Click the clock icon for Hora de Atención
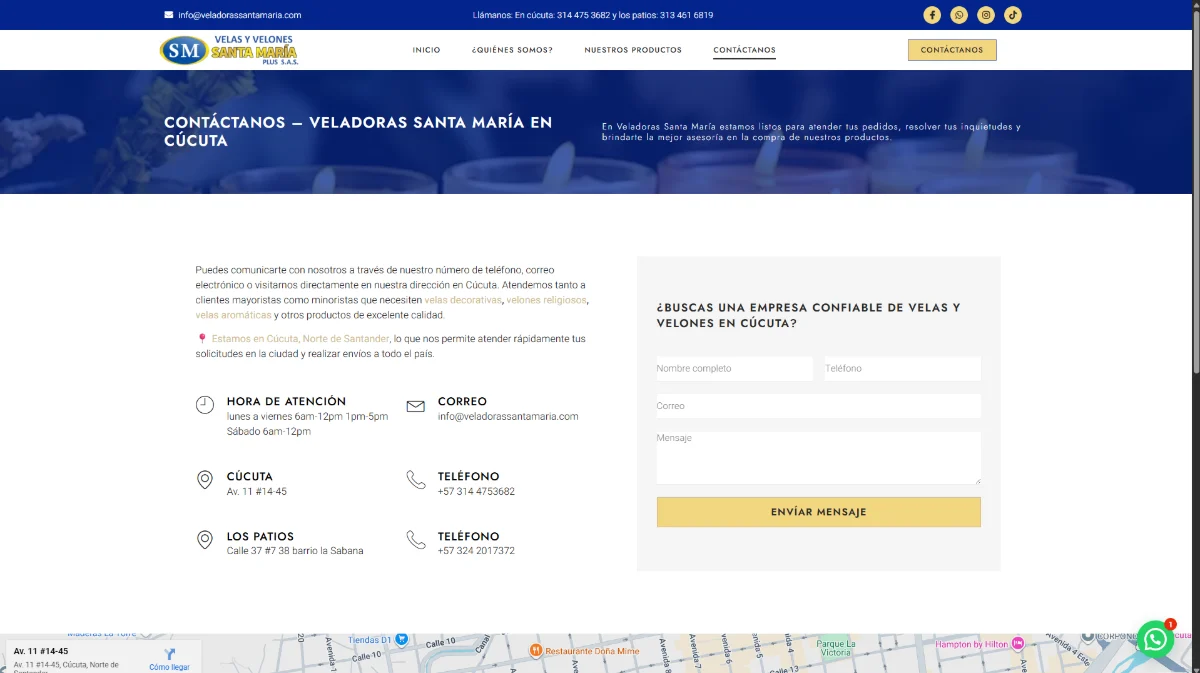Screen dimensions: 1200x673 [x=205, y=404]
